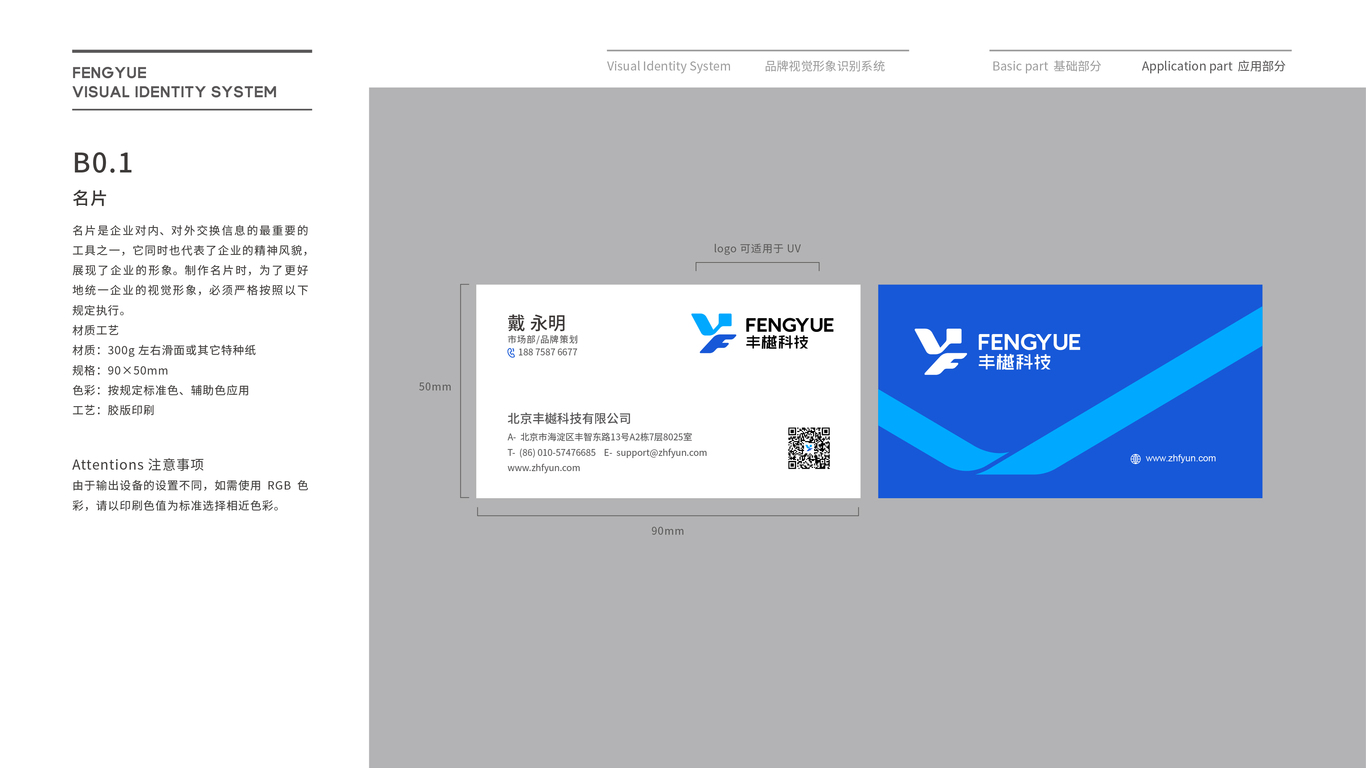Viewport: 1366px width, 768px height.
Task: Click the telephone number (86) 010-57476685
Action: click(557, 452)
